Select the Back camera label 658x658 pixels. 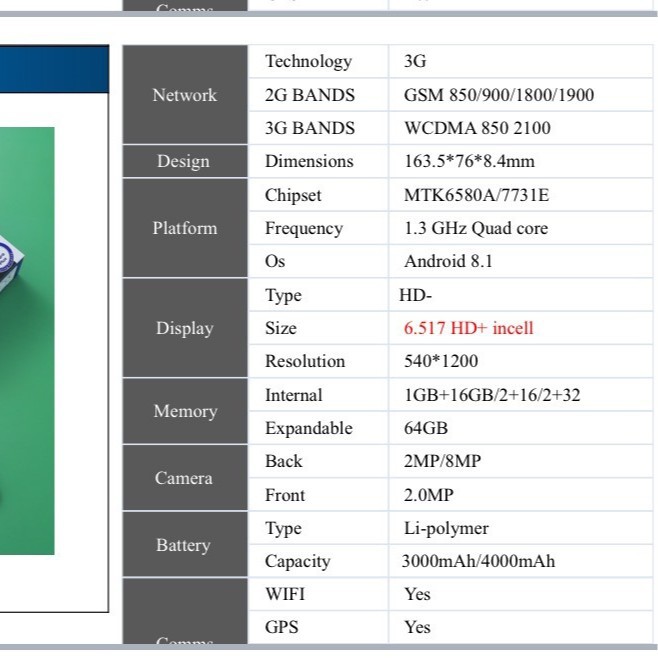284,461
